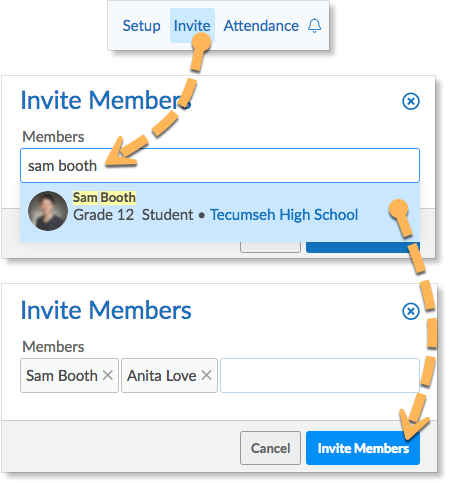449x483 pixels.
Task: Select the Grade 12 Student suggestion row
Action: point(220,212)
